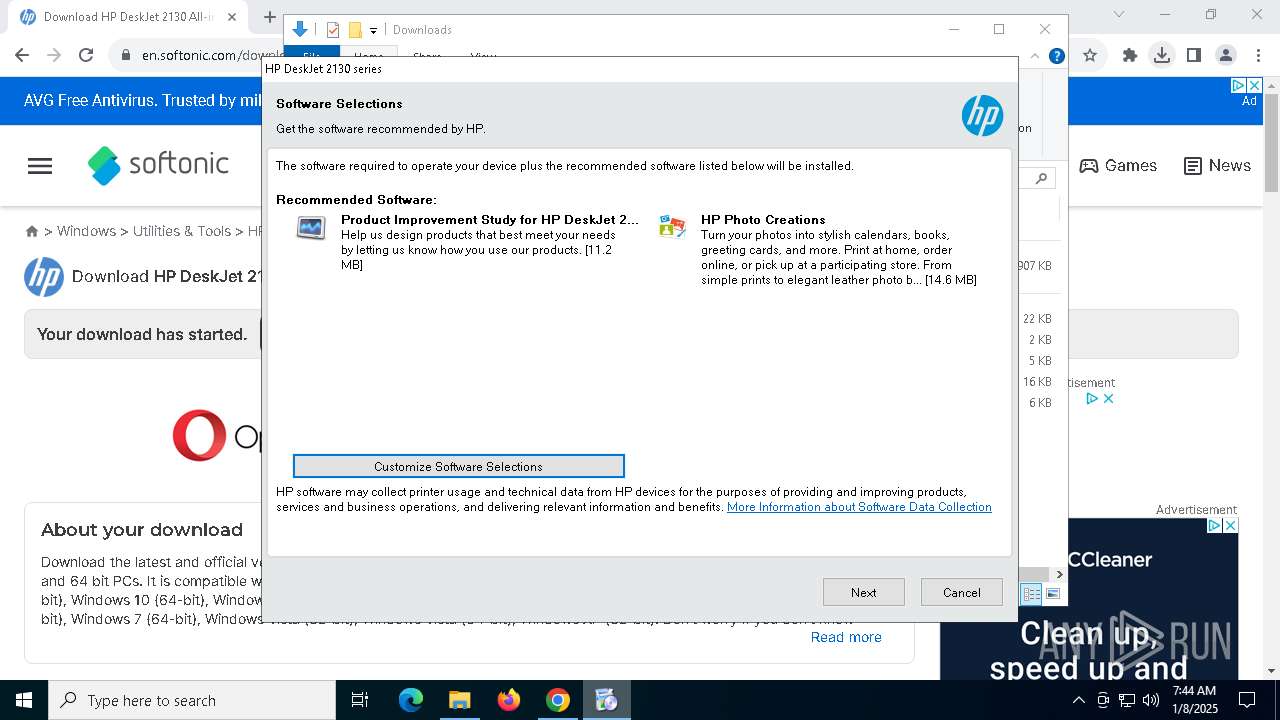Click the Softonic logo
1280x720 pixels.
pyautogui.click(x=158, y=165)
